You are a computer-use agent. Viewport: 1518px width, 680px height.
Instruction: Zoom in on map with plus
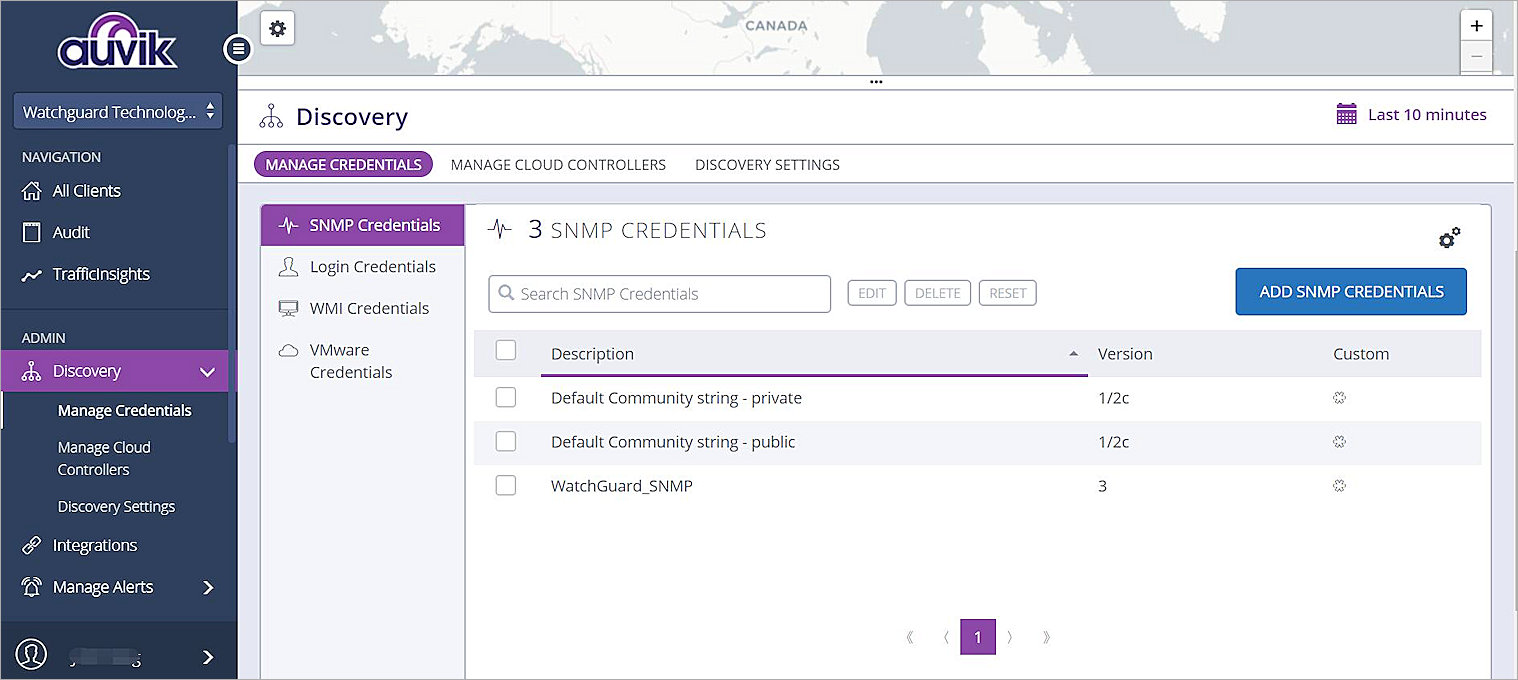(1476, 26)
